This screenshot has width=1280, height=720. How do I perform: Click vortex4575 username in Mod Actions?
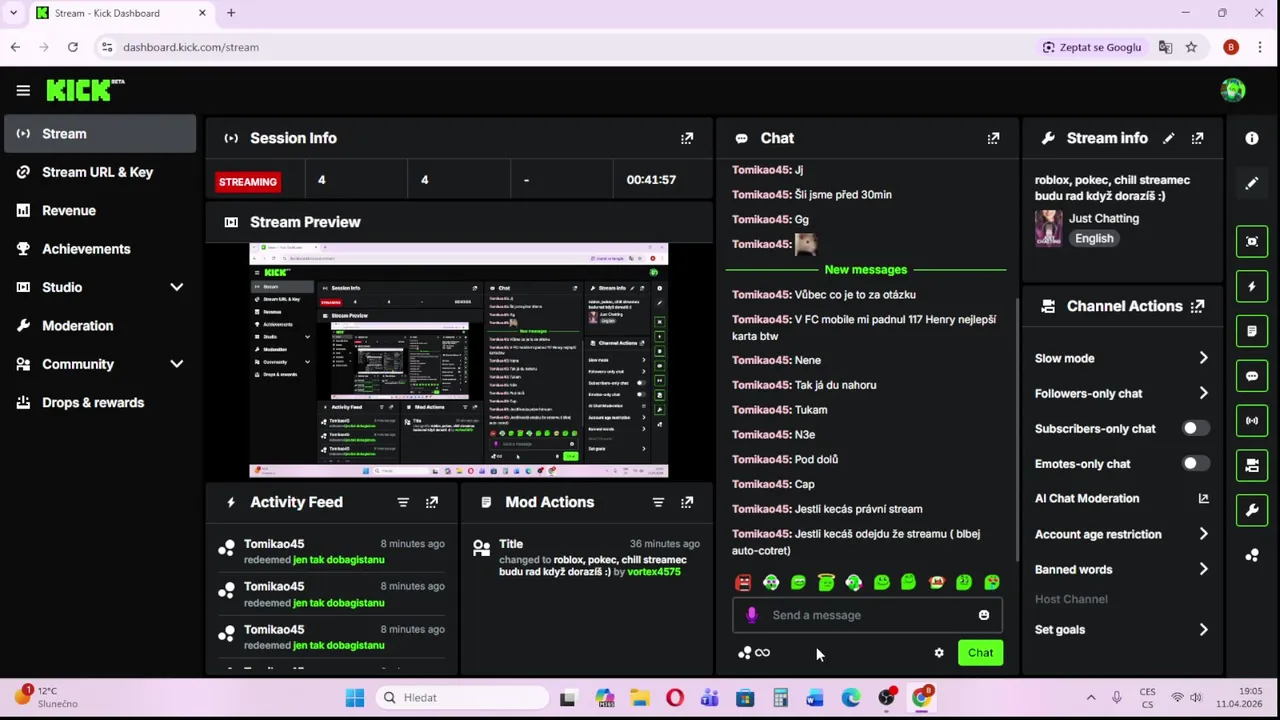tap(653, 572)
